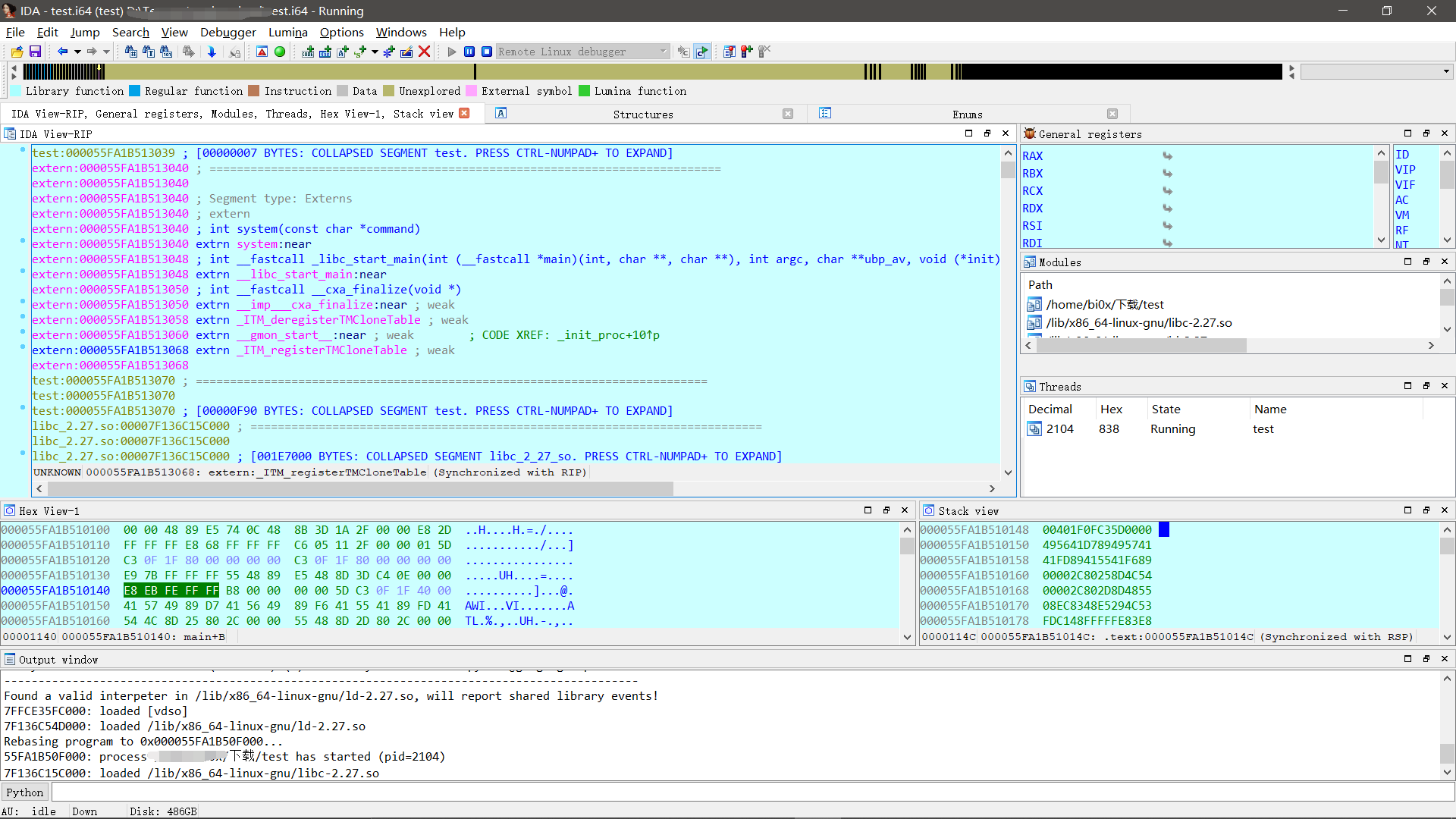Click the Python interpreter button
1456x819 pixels.
(x=25, y=792)
